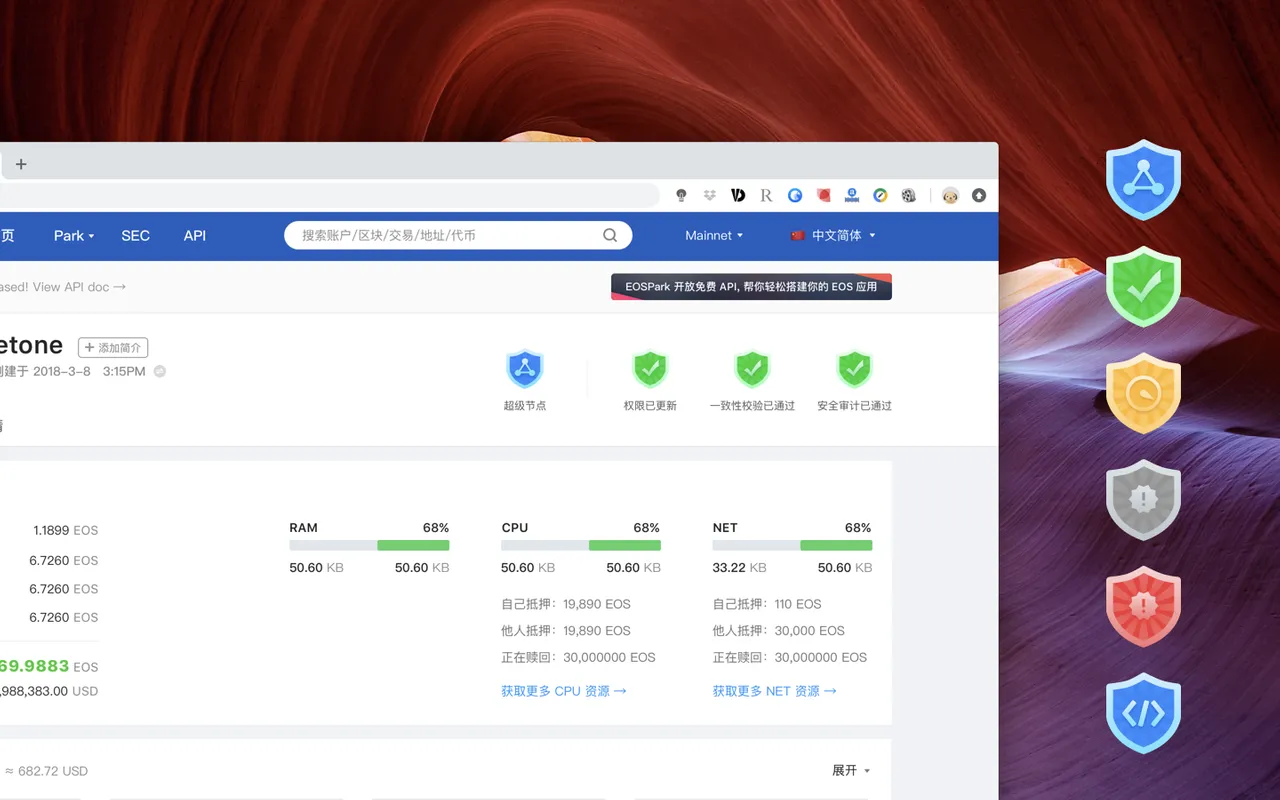Viewport: 1280px width, 800px height.
Task: Click the 添加简介 button
Action: 113,348
